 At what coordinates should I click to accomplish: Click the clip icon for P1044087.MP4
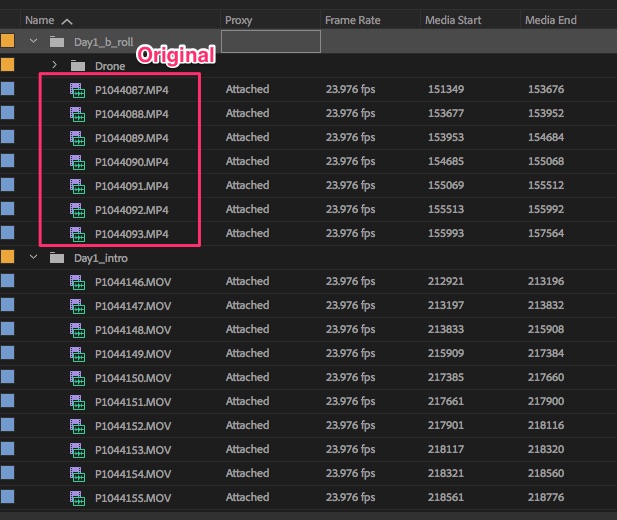(x=78, y=89)
